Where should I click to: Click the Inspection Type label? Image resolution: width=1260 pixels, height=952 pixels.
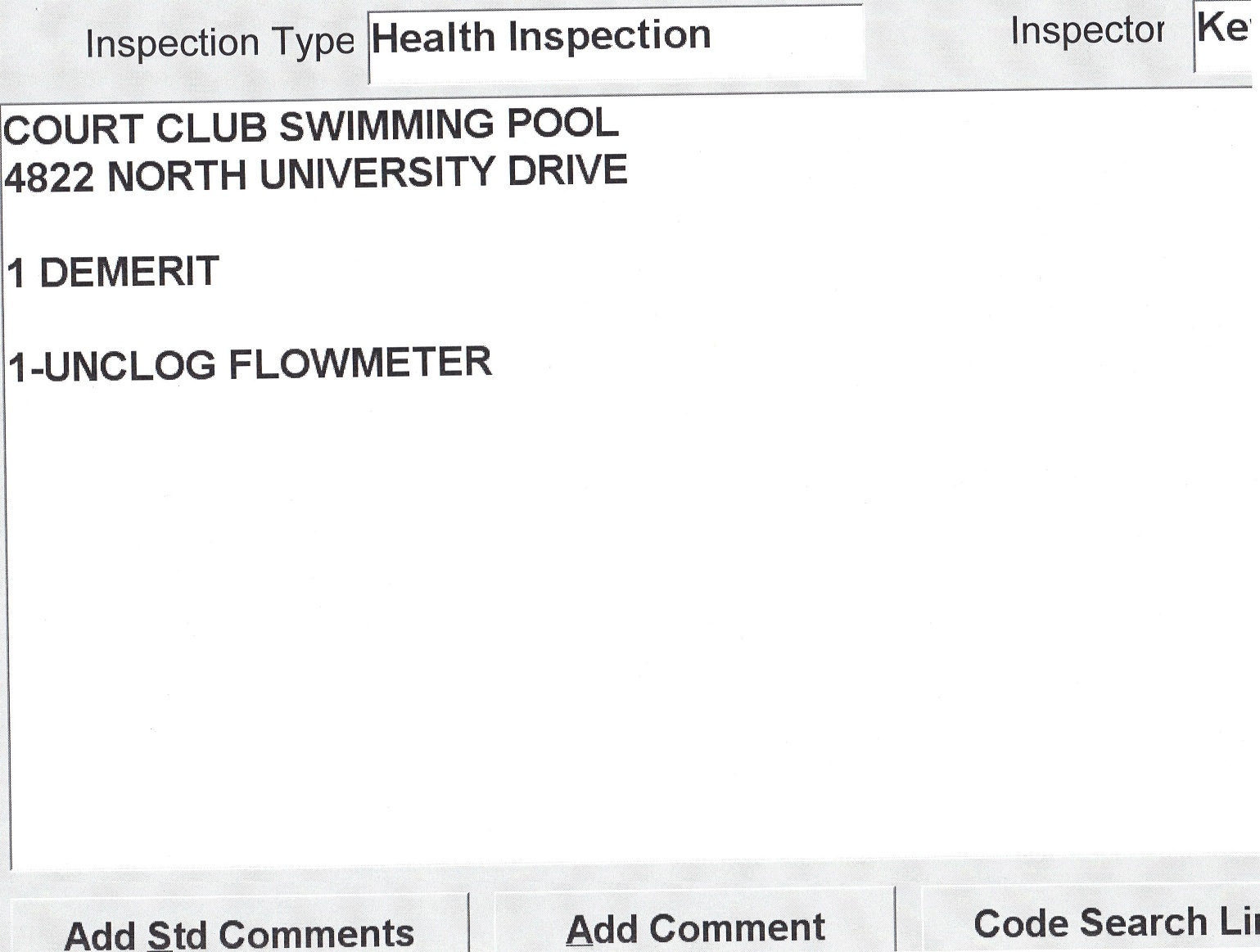tap(219, 43)
